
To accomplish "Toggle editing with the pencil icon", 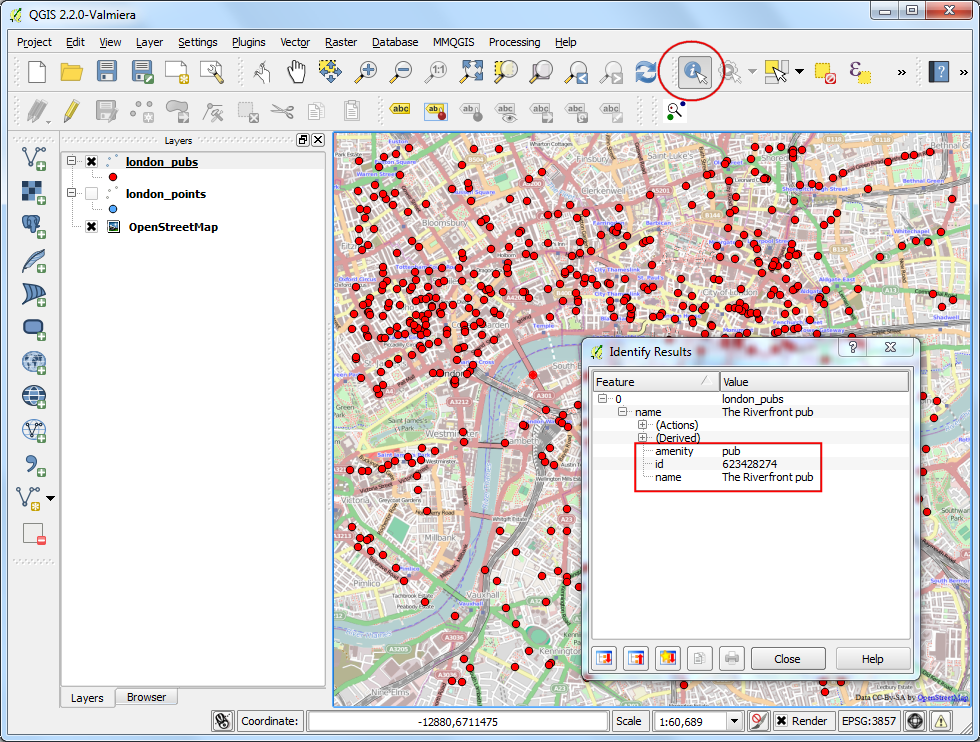I will pyautogui.click(x=71, y=111).
